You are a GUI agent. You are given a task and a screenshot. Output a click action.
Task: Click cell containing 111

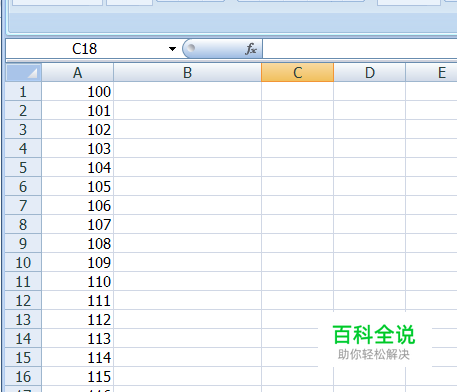[x=77, y=300]
